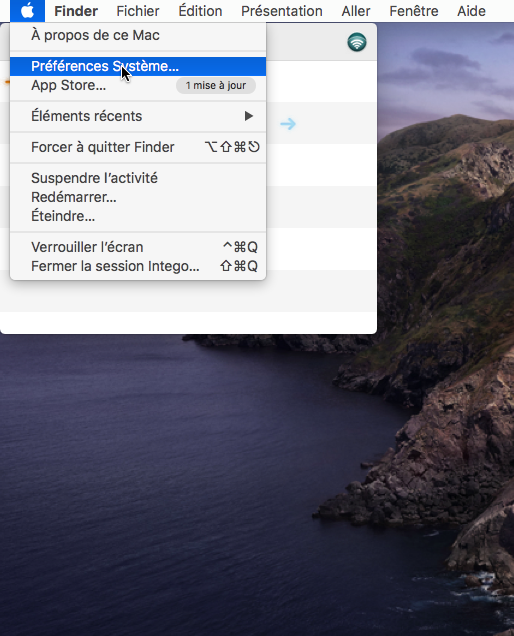Viewport: 514px width, 636px height.
Task: Select Redémarrer…
Action: (138, 197)
